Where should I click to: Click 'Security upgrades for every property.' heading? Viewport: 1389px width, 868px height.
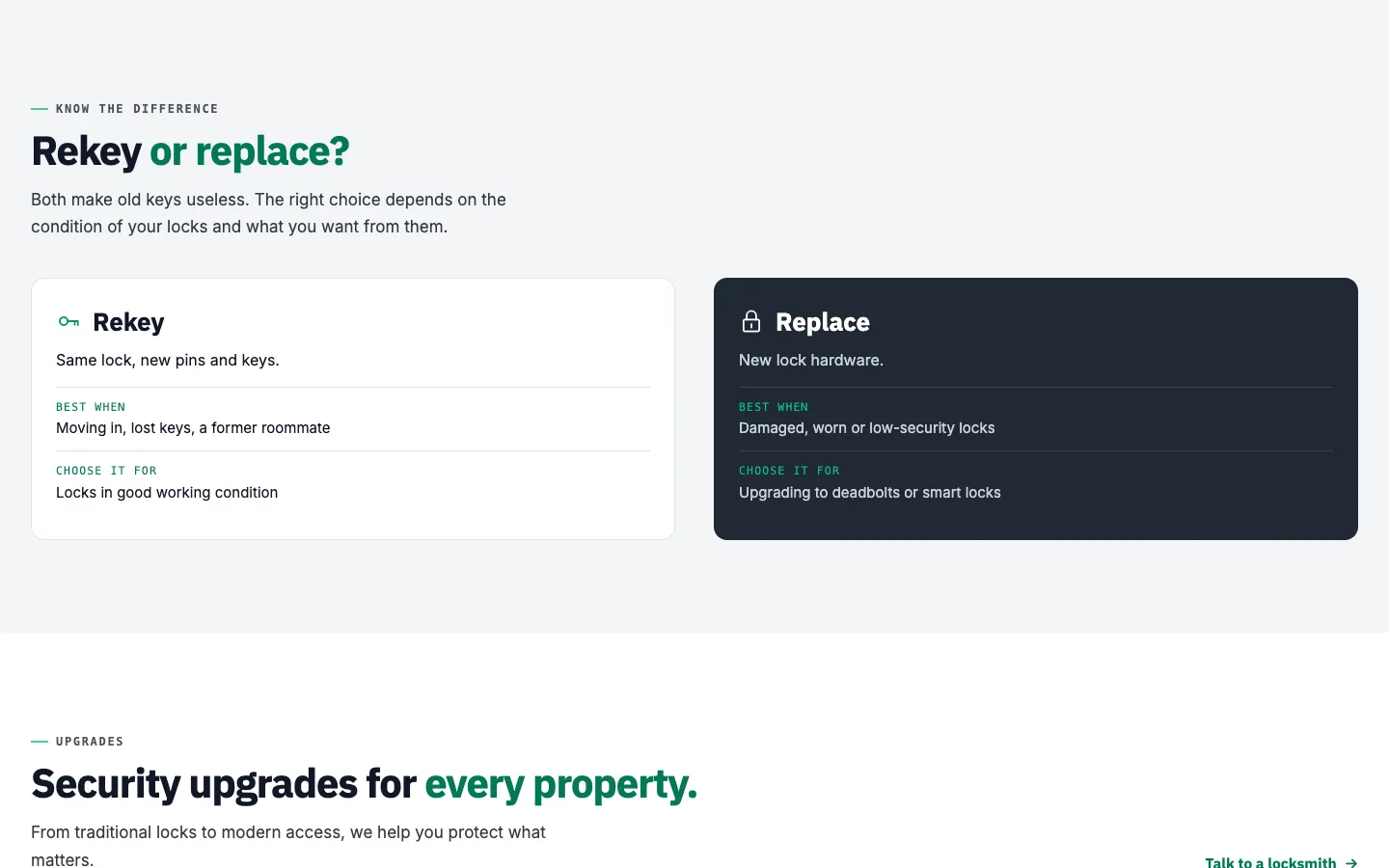point(364,784)
